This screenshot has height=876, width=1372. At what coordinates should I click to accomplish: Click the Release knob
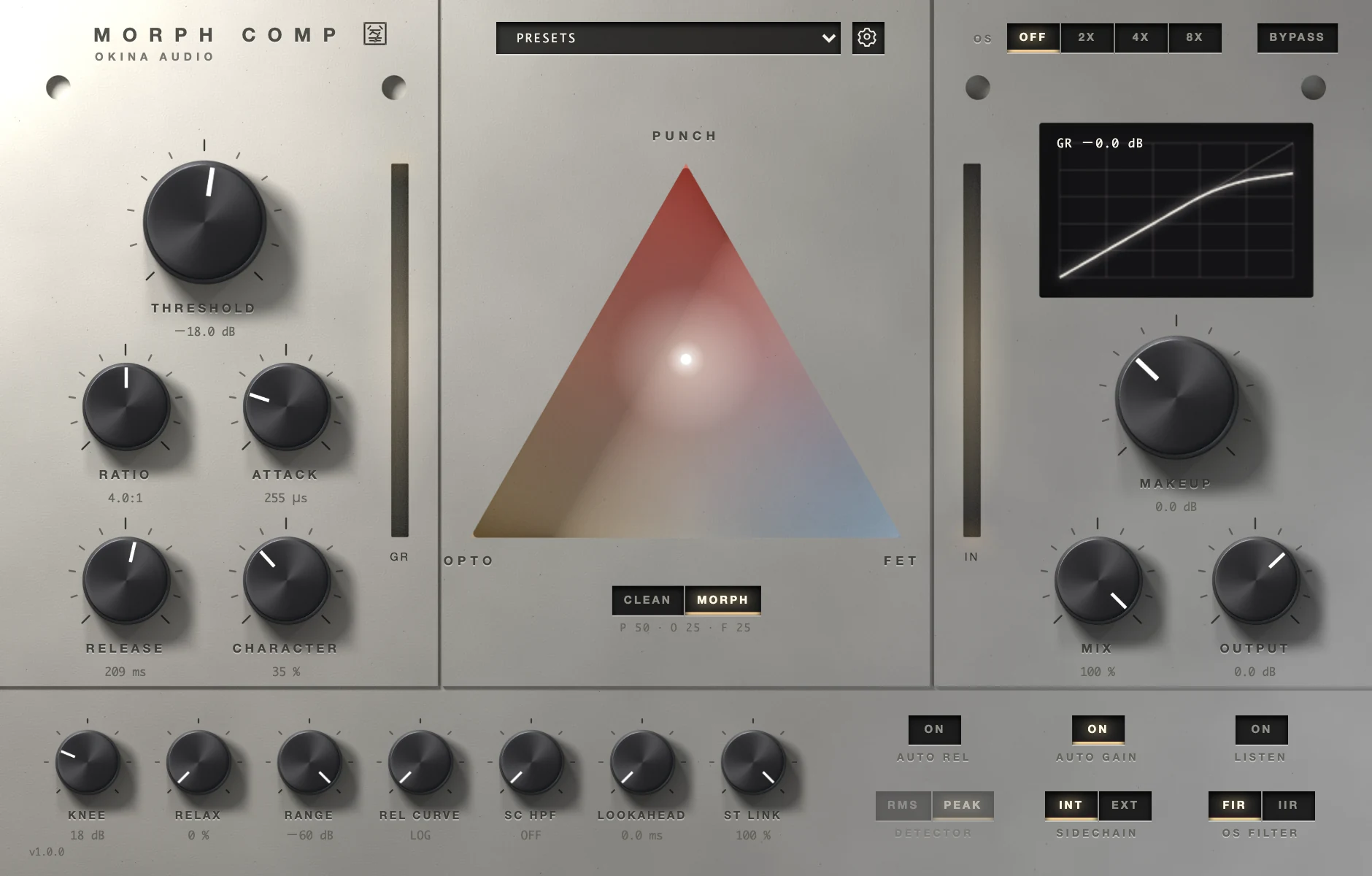pos(126,580)
